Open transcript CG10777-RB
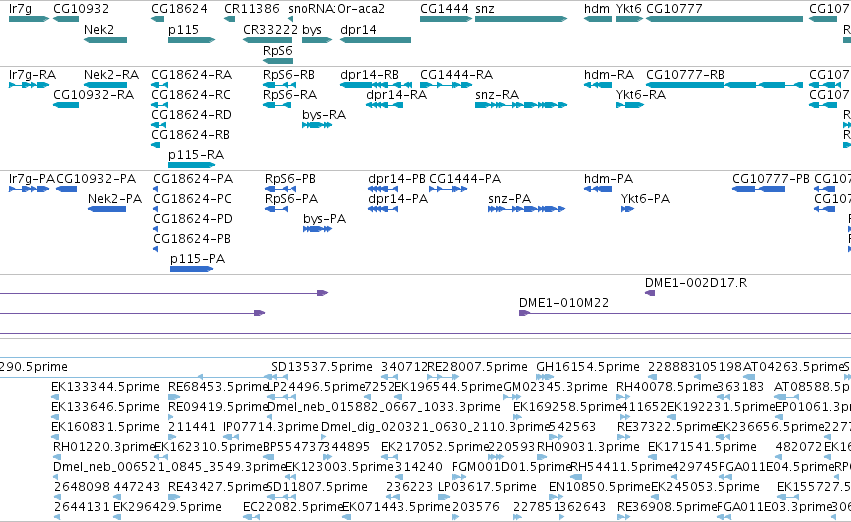 tap(725, 85)
